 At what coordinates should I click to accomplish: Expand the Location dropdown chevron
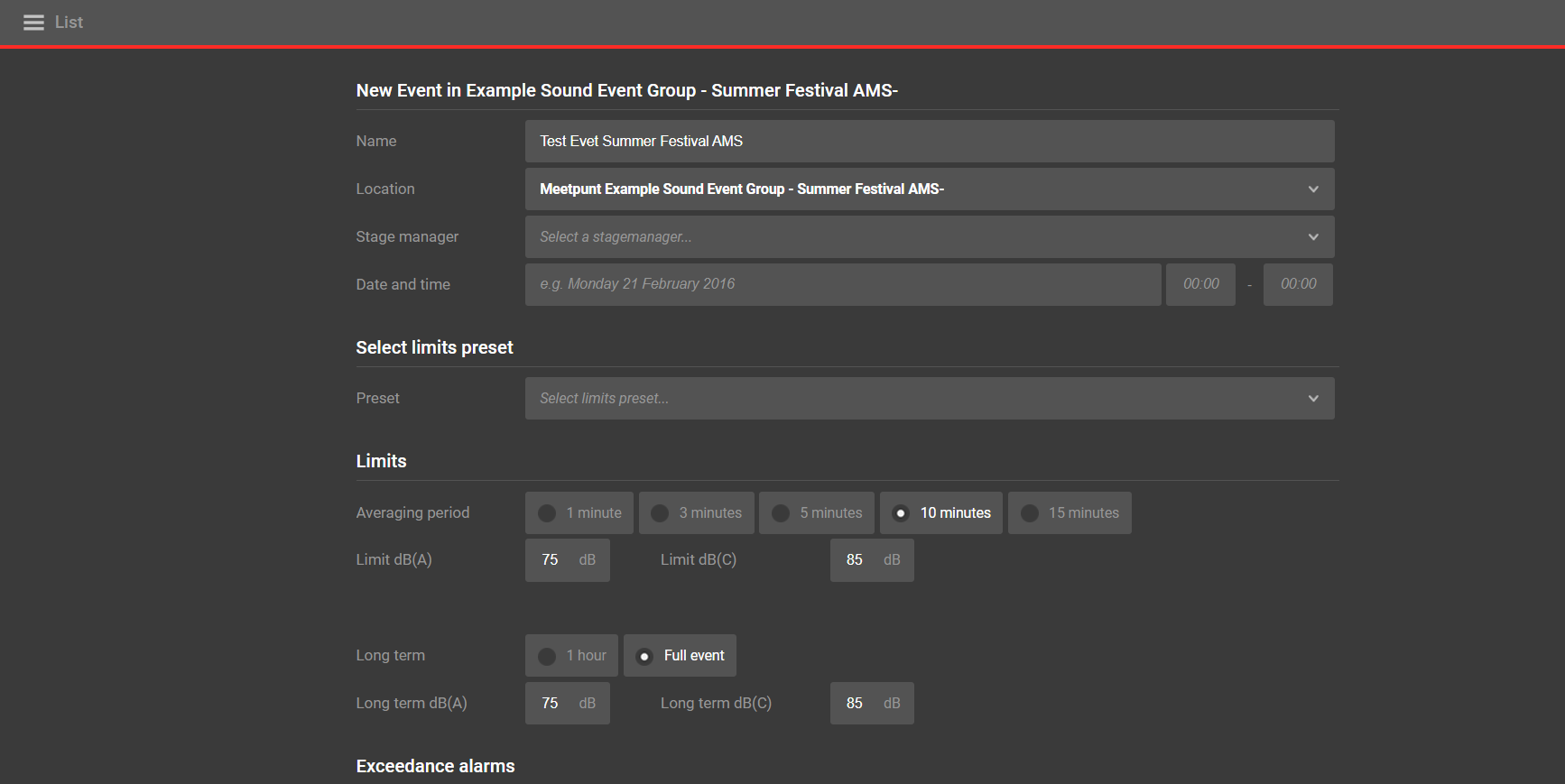[1313, 189]
